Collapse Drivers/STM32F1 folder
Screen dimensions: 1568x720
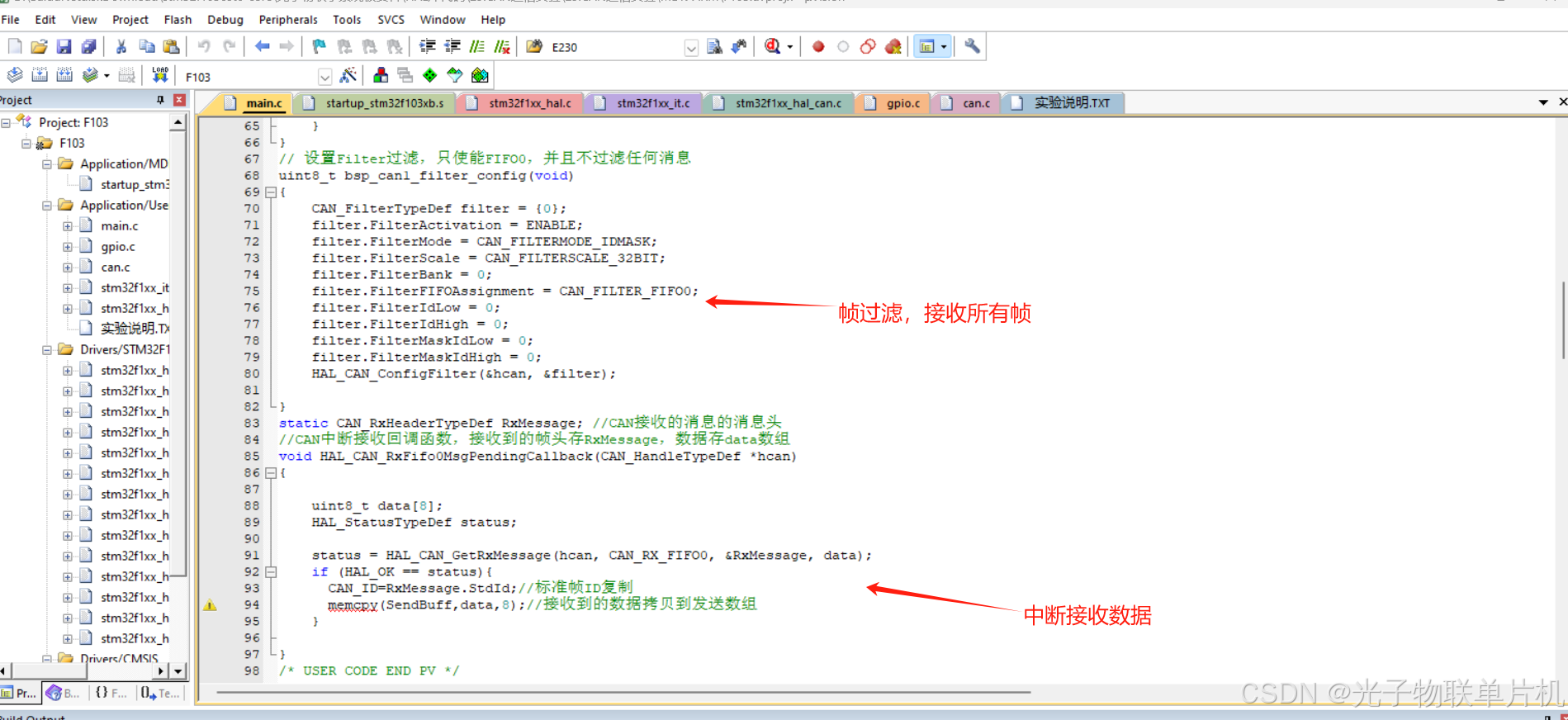click(47, 349)
